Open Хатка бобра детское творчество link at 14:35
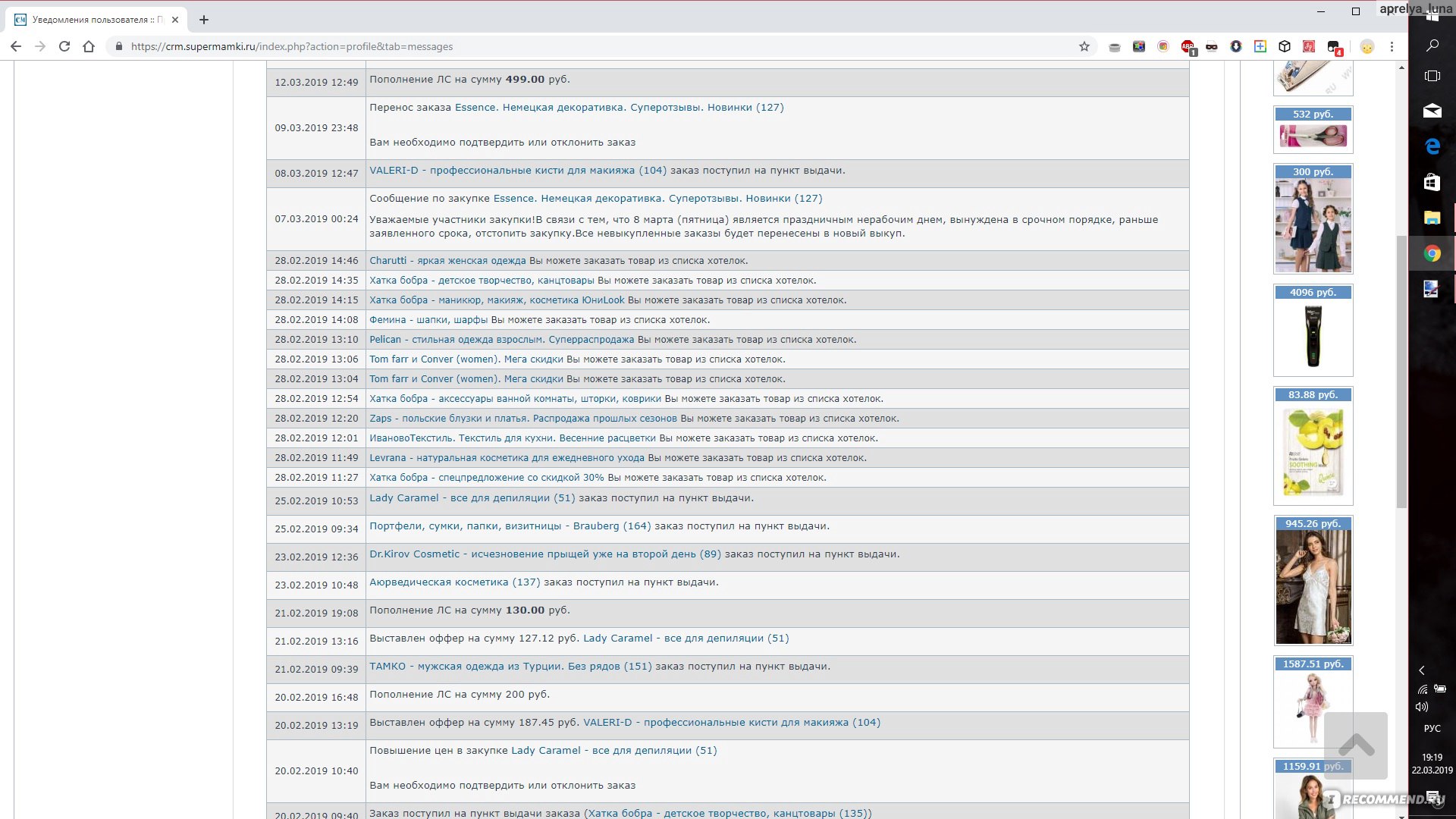1456x819 pixels. (482, 281)
